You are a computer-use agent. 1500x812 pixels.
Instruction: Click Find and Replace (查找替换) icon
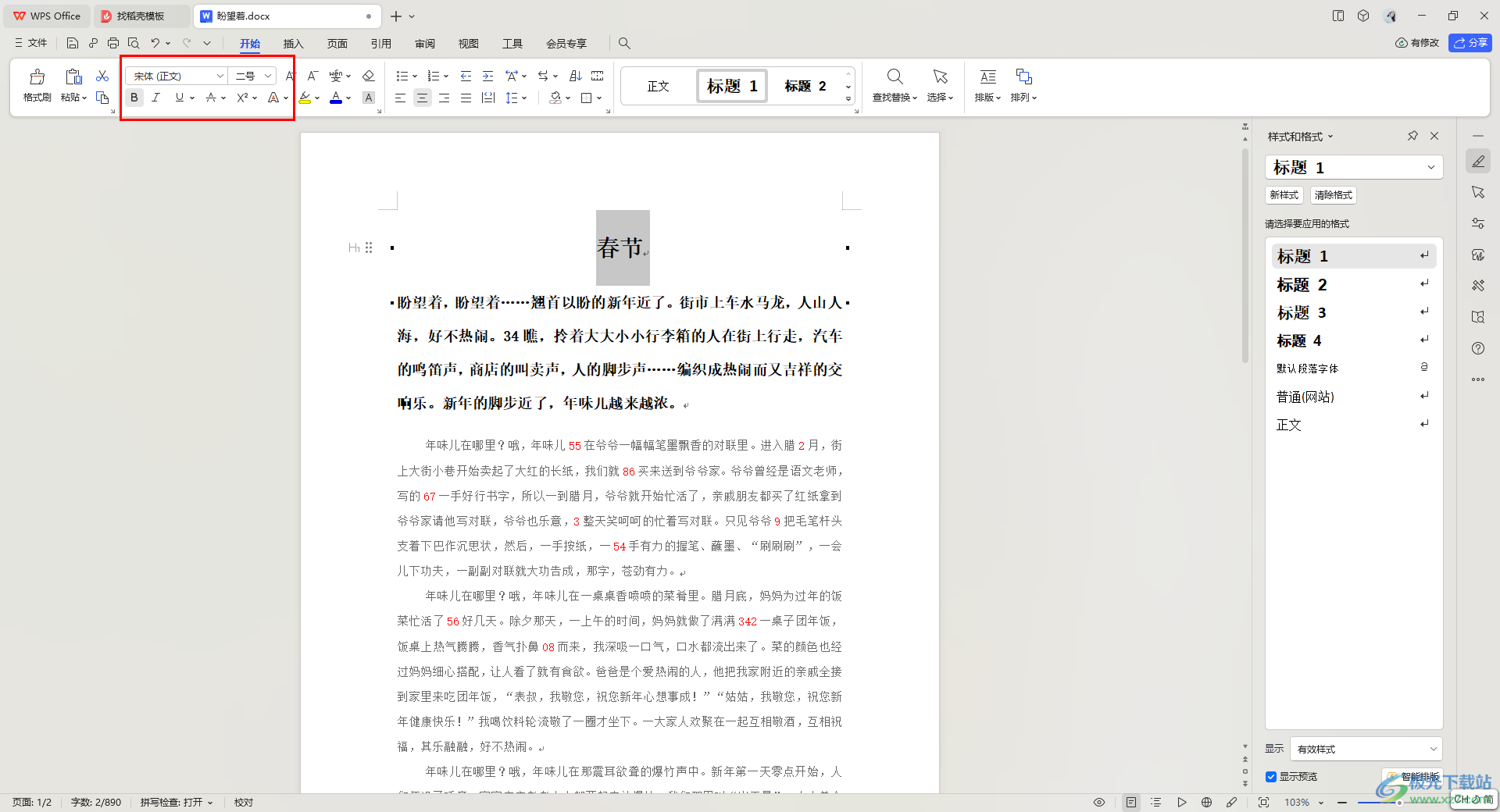[x=895, y=77]
